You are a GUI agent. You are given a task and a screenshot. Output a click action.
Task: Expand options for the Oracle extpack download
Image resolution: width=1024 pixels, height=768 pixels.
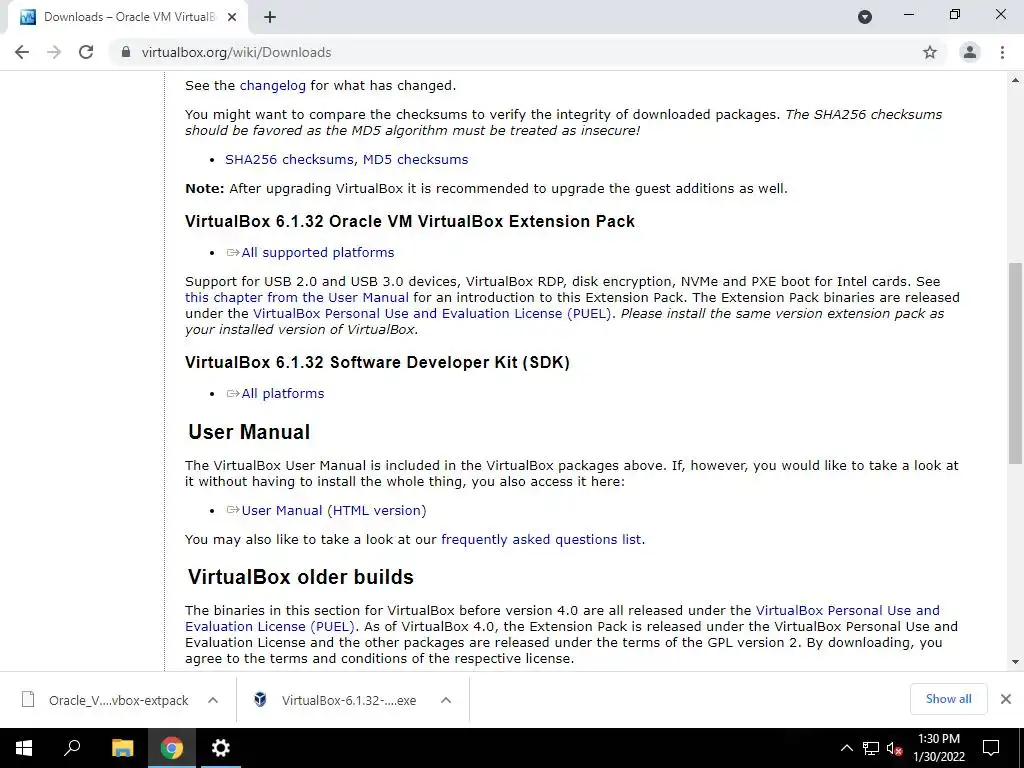tap(213, 700)
